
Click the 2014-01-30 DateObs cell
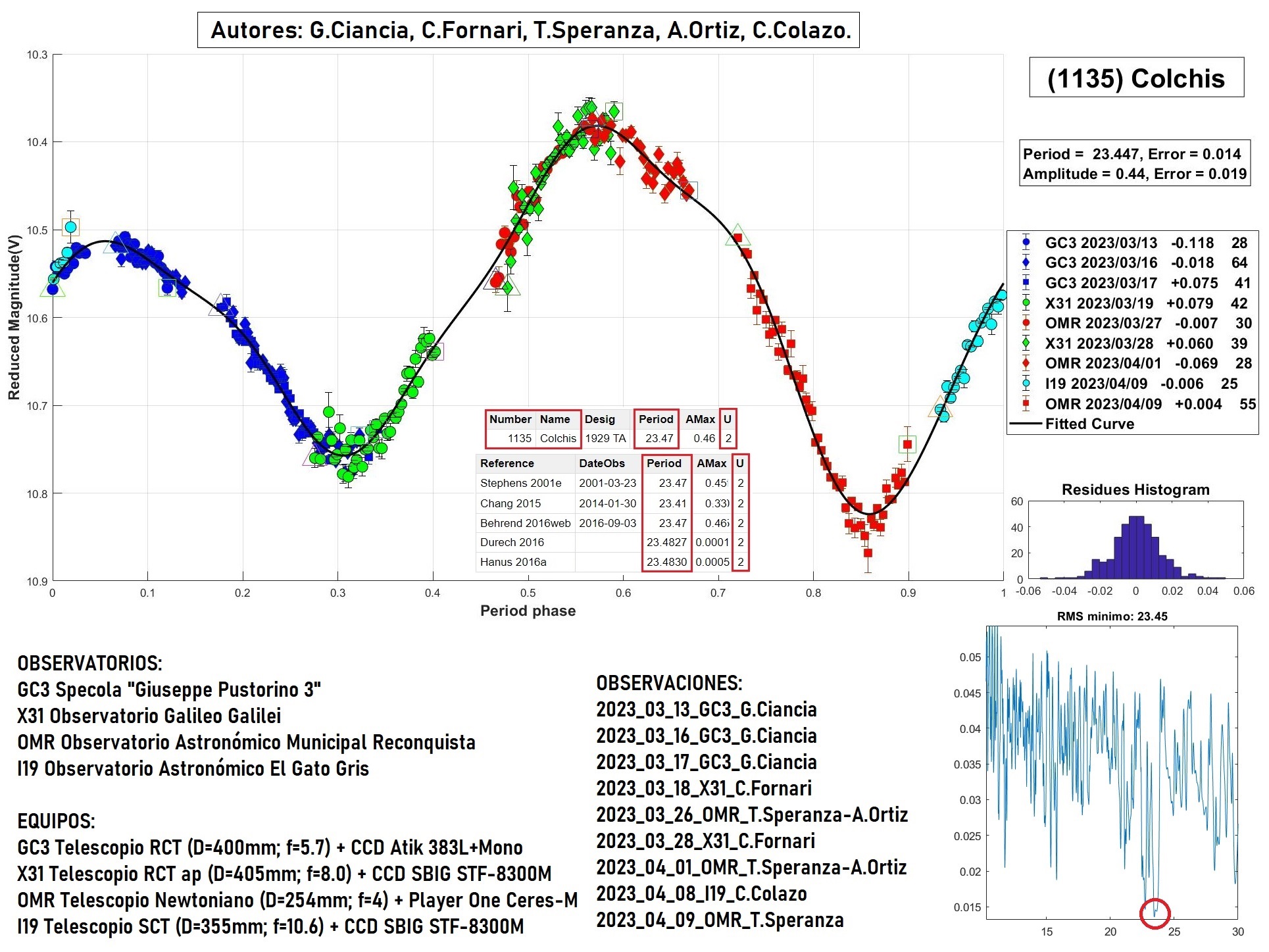tap(608, 503)
